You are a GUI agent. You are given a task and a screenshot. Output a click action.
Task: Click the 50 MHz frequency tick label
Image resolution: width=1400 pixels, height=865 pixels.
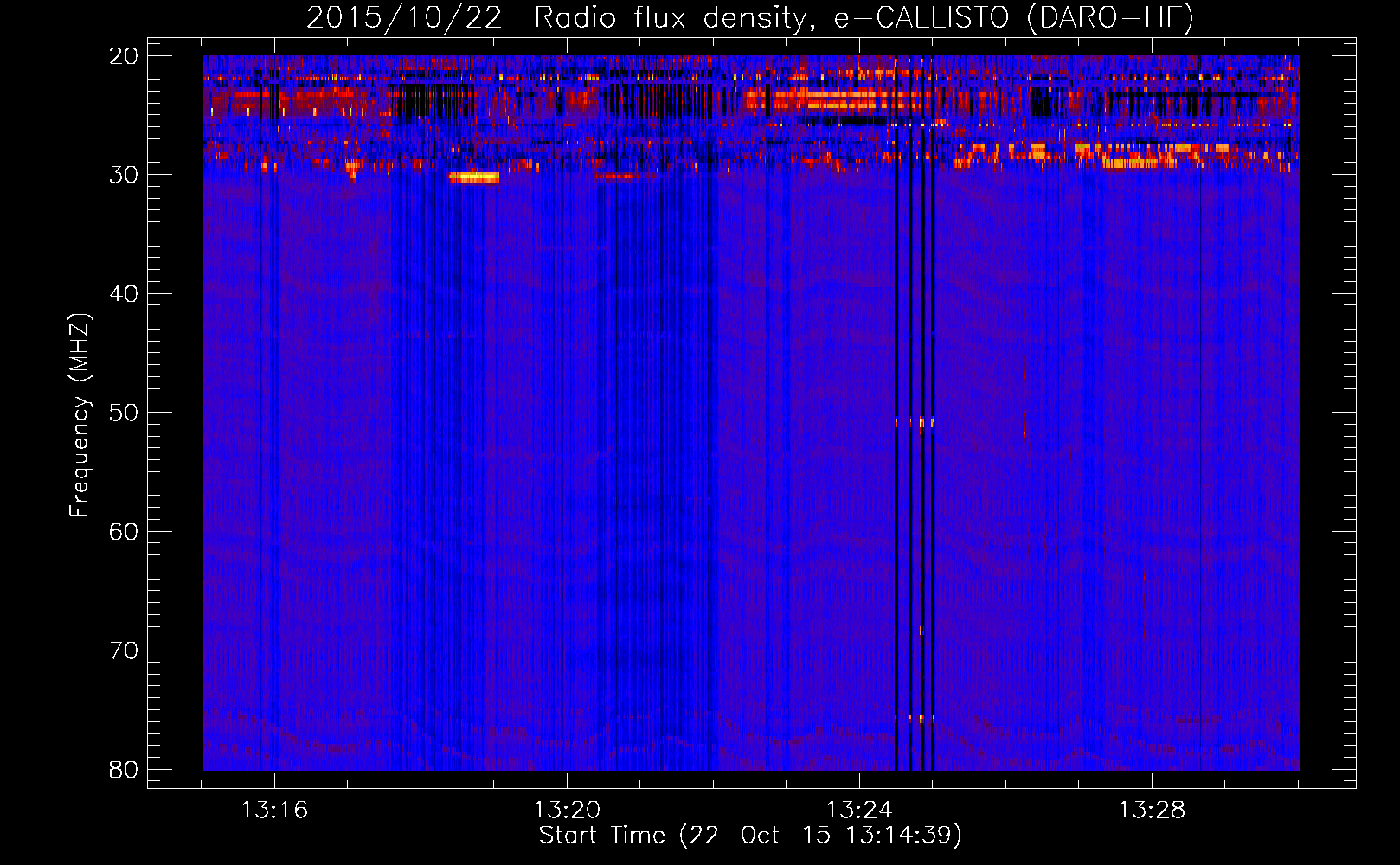point(124,413)
